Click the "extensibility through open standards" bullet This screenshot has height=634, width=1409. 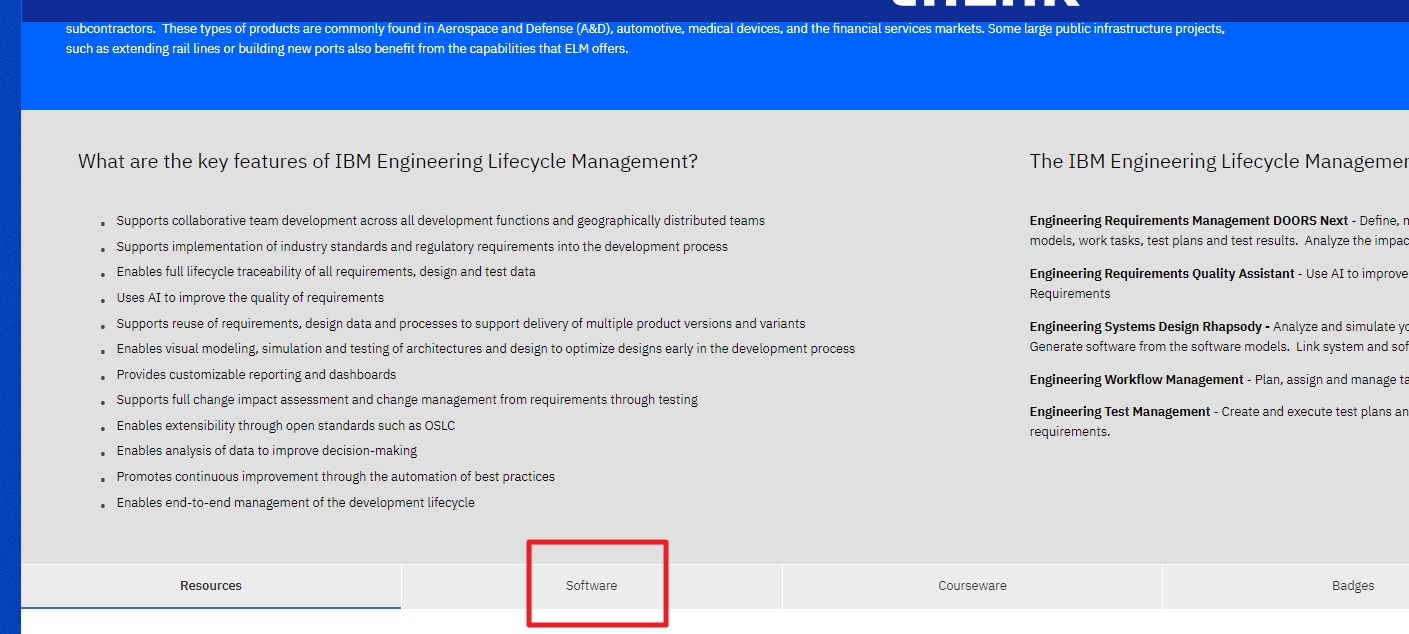click(x=286, y=426)
